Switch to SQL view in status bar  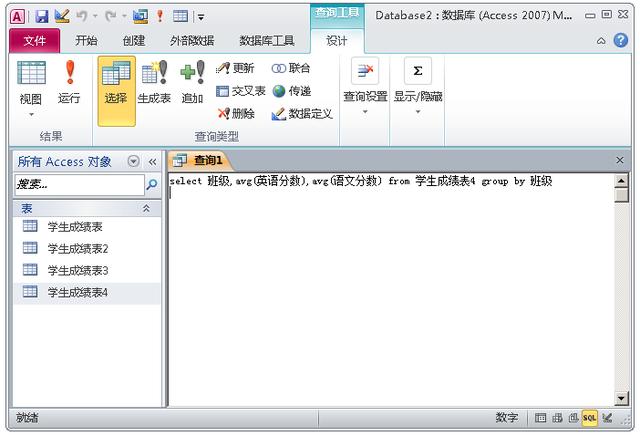[590, 417]
